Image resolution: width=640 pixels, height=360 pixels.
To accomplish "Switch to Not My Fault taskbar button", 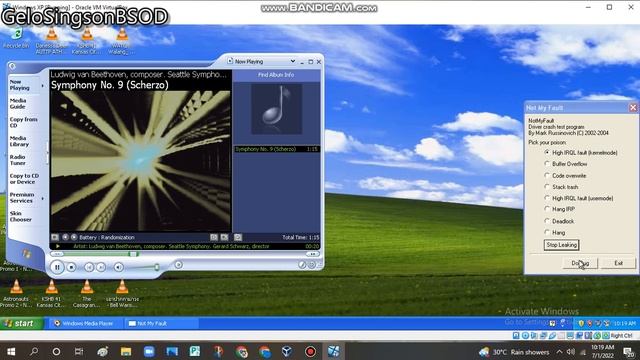I will (x=161, y=323).
